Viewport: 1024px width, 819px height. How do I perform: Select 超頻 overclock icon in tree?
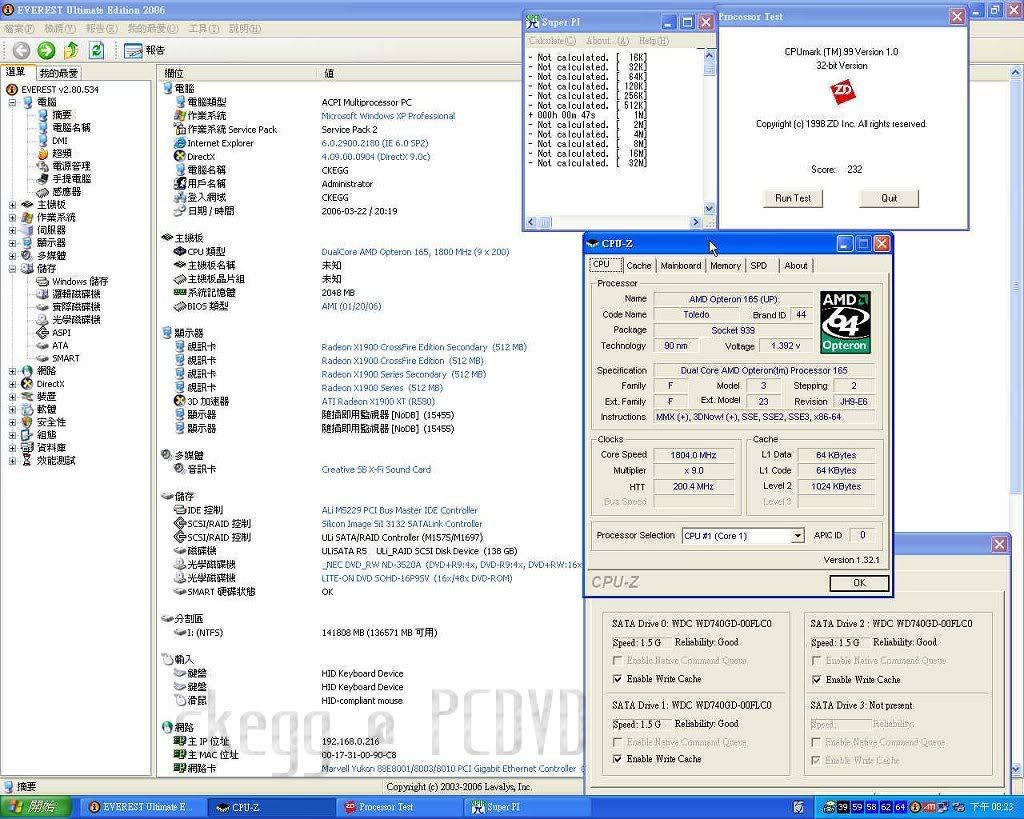[42, 153]
